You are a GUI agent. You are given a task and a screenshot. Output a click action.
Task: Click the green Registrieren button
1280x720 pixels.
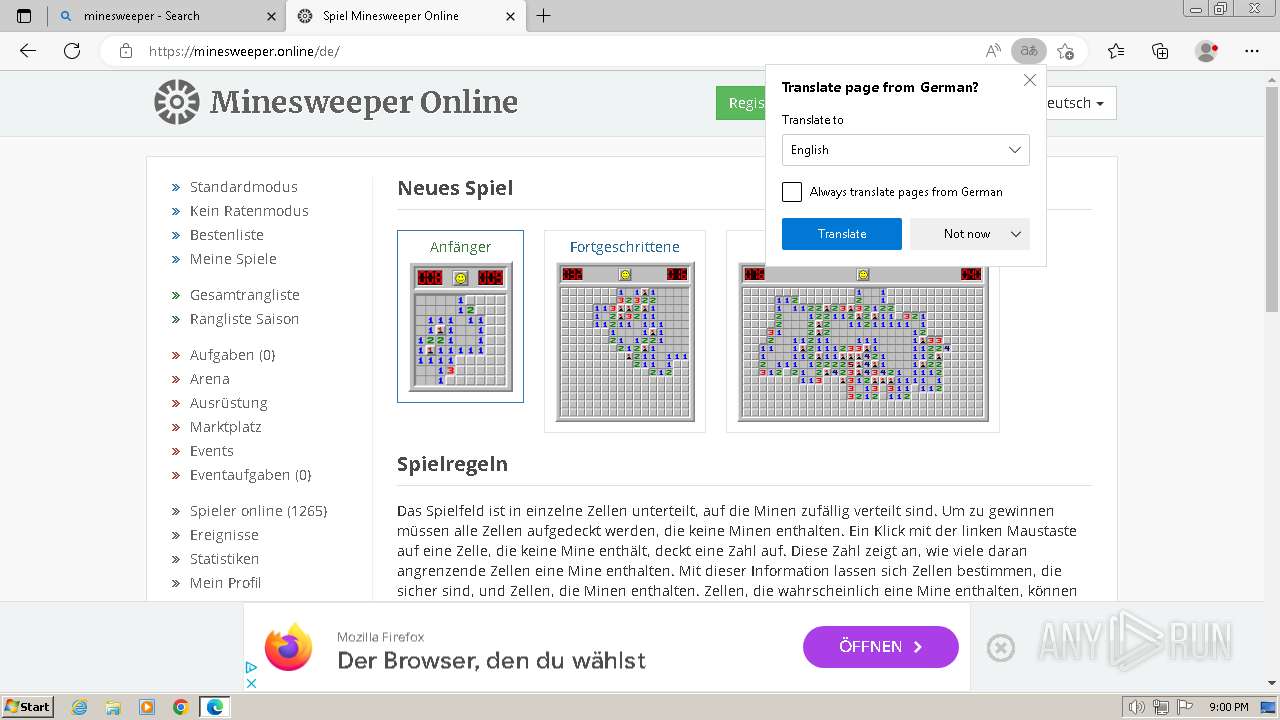tap(741, 103)
